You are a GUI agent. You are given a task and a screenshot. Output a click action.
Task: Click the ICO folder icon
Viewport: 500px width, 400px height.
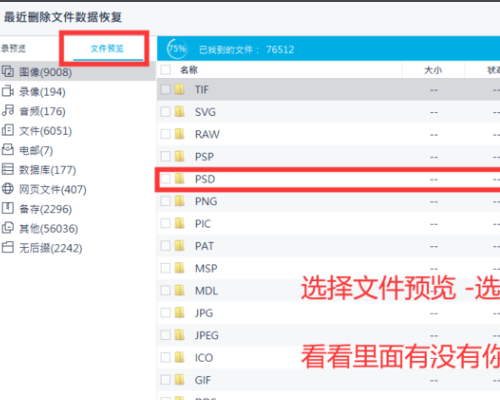(x=180, y=357)
